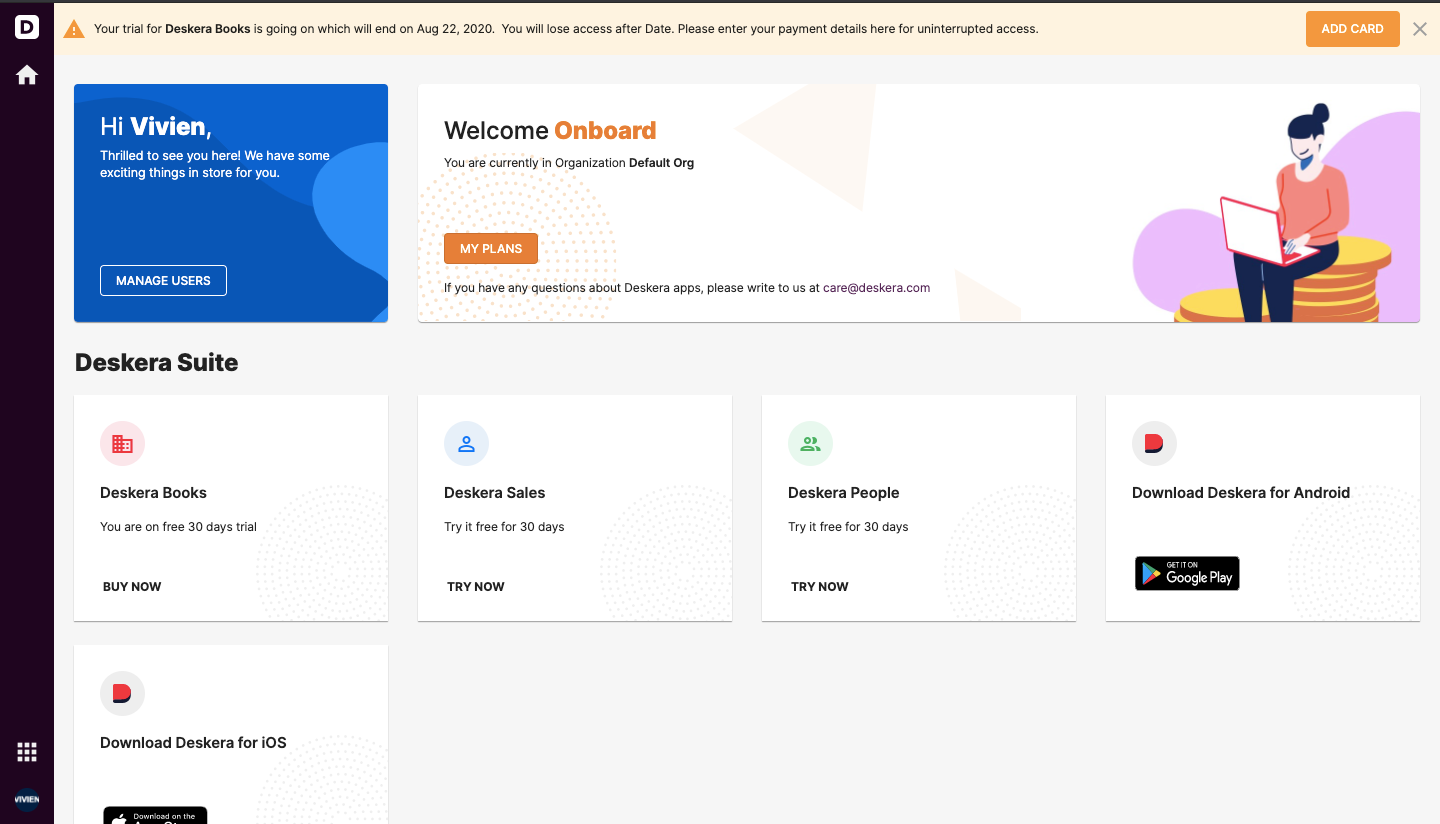This screenshot has width=1440, height=824.
Task: Click the Welcome Onboard heading
Action: pos(550,131)
